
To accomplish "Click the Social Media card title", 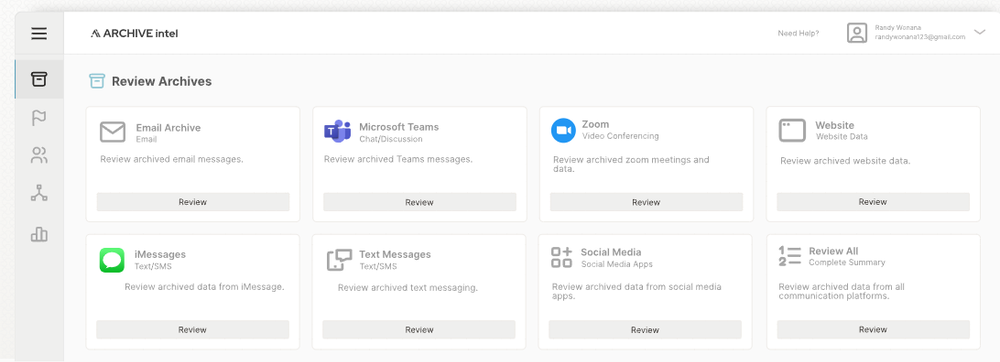I will tap(611, 252).
